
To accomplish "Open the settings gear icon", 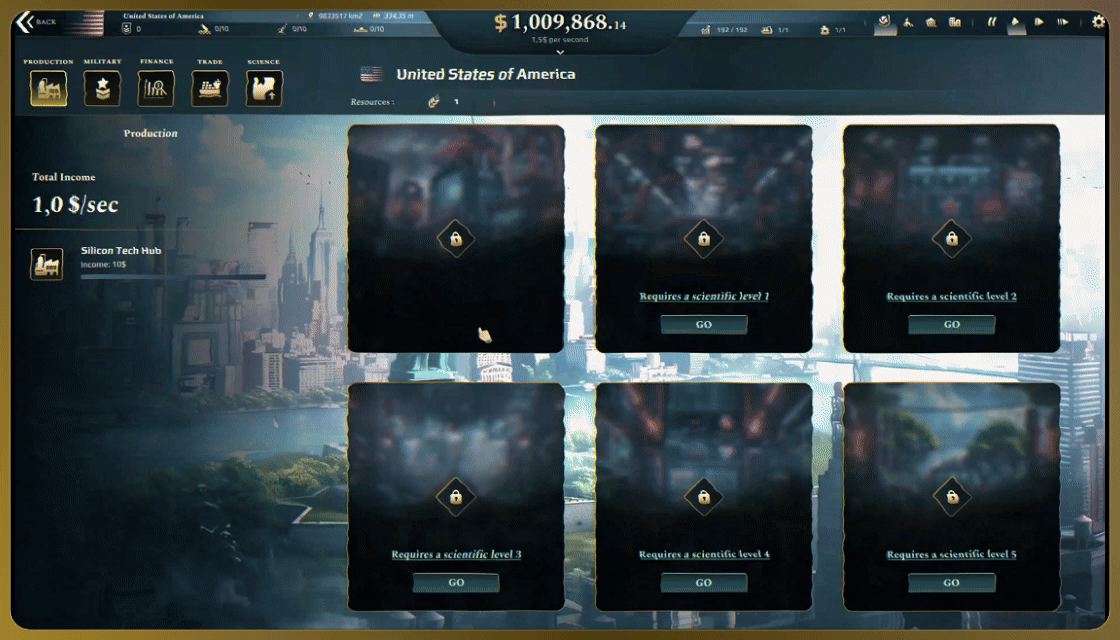I will click(x=1099, y=22).
